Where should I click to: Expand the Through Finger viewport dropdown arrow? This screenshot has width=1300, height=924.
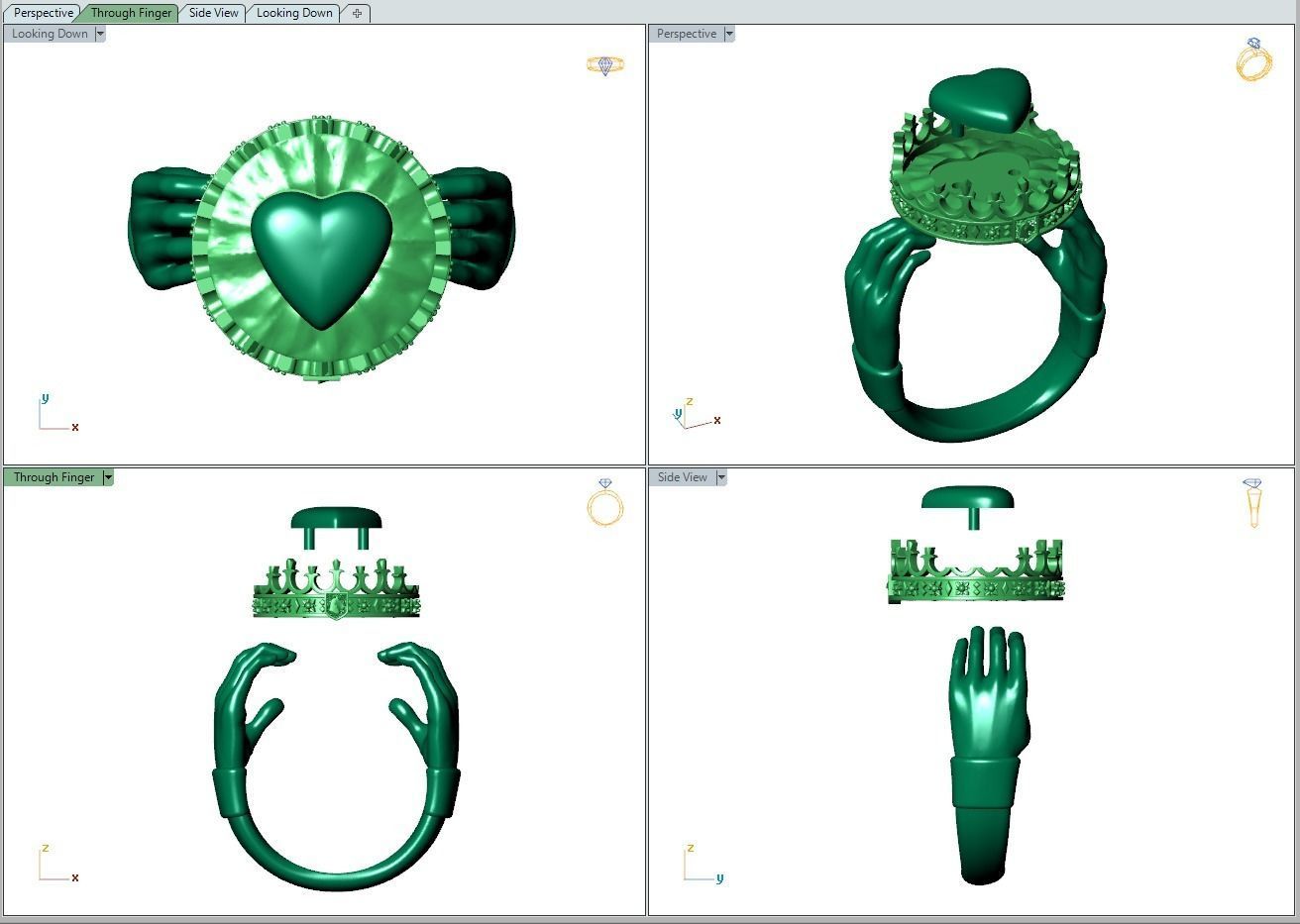[x=108, y=477]
